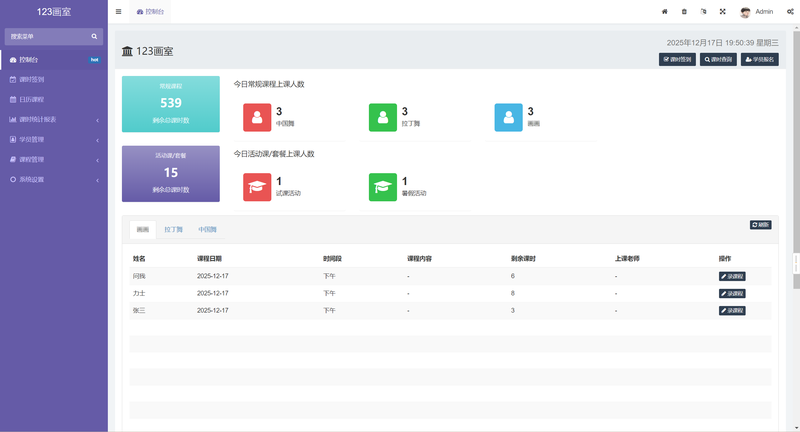The width and height of the screenshot is (800, 432).
Task: Open the settings gears icon at top right
Action: click(790, 12)
